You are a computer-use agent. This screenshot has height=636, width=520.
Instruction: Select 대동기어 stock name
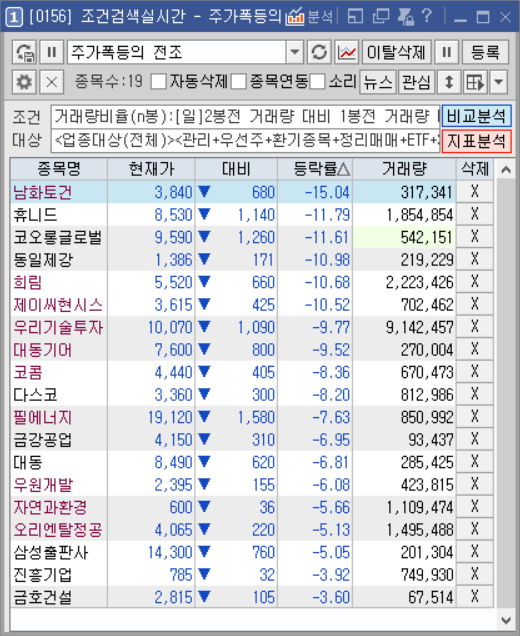(43, 350)
